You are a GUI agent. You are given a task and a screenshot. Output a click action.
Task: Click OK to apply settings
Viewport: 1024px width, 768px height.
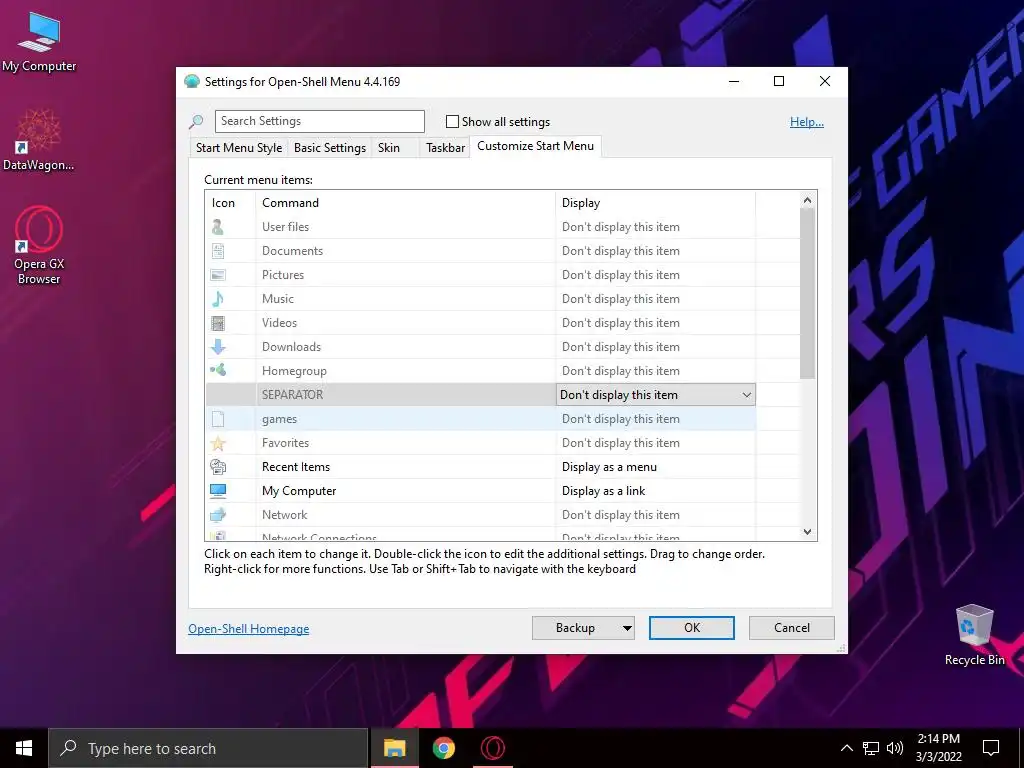(692, 628)
